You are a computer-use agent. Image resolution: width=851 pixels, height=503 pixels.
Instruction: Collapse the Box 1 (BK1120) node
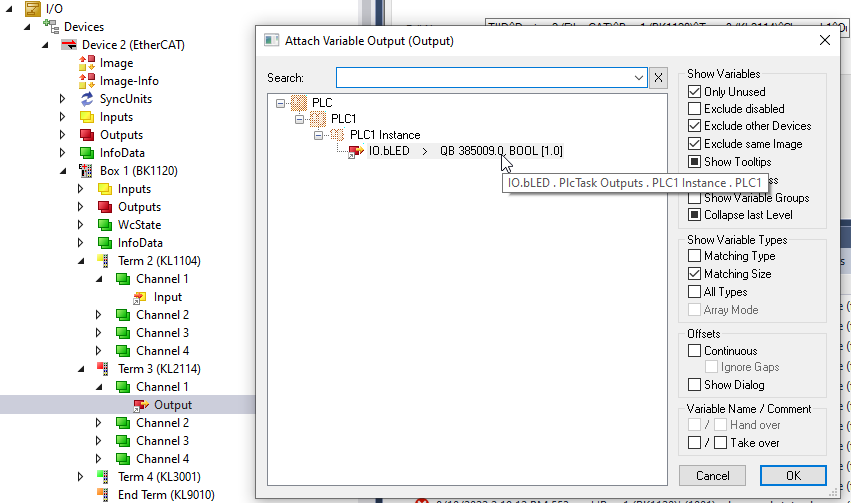coord(62,171)
